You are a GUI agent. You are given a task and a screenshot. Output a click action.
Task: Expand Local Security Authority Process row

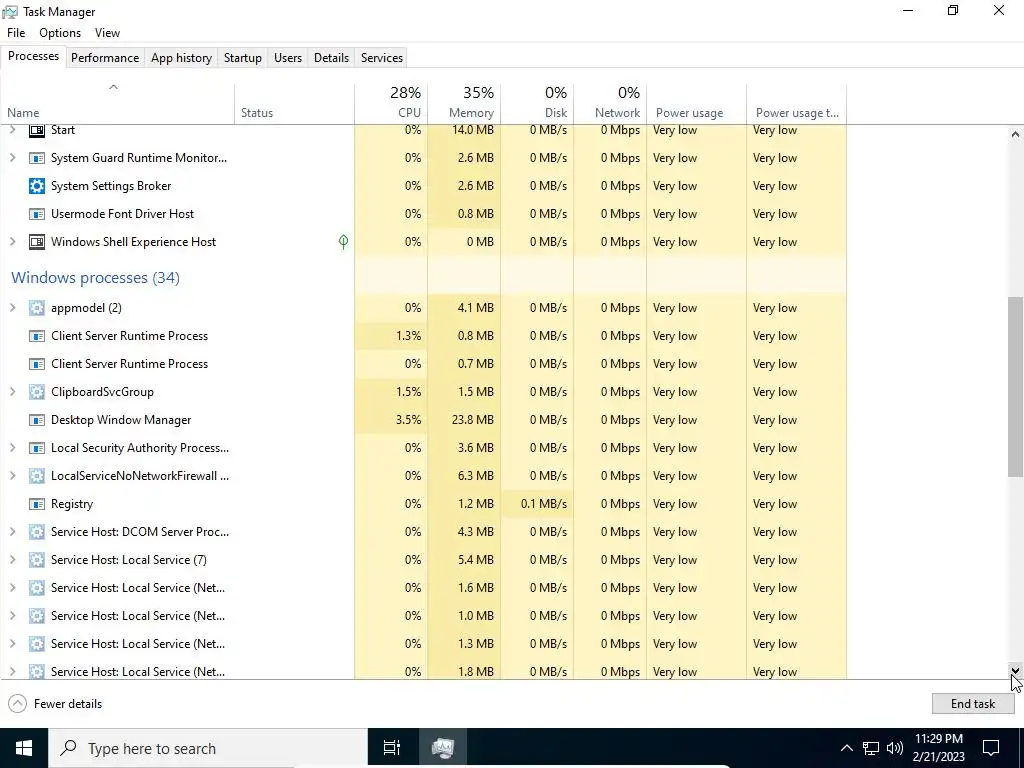click(12, 449)
